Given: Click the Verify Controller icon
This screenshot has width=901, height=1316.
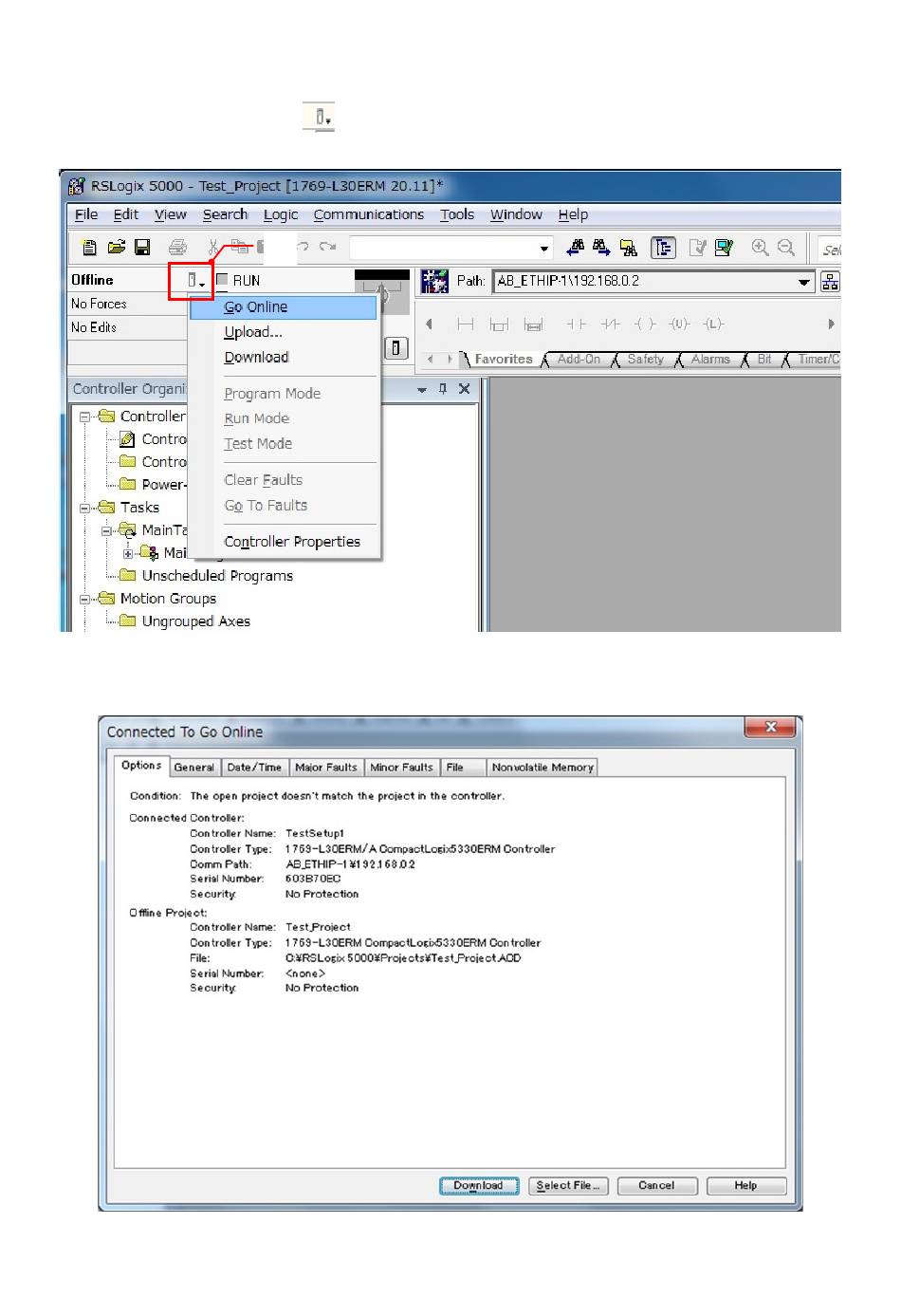Looking at the screenshot, I should coord(725,249).
